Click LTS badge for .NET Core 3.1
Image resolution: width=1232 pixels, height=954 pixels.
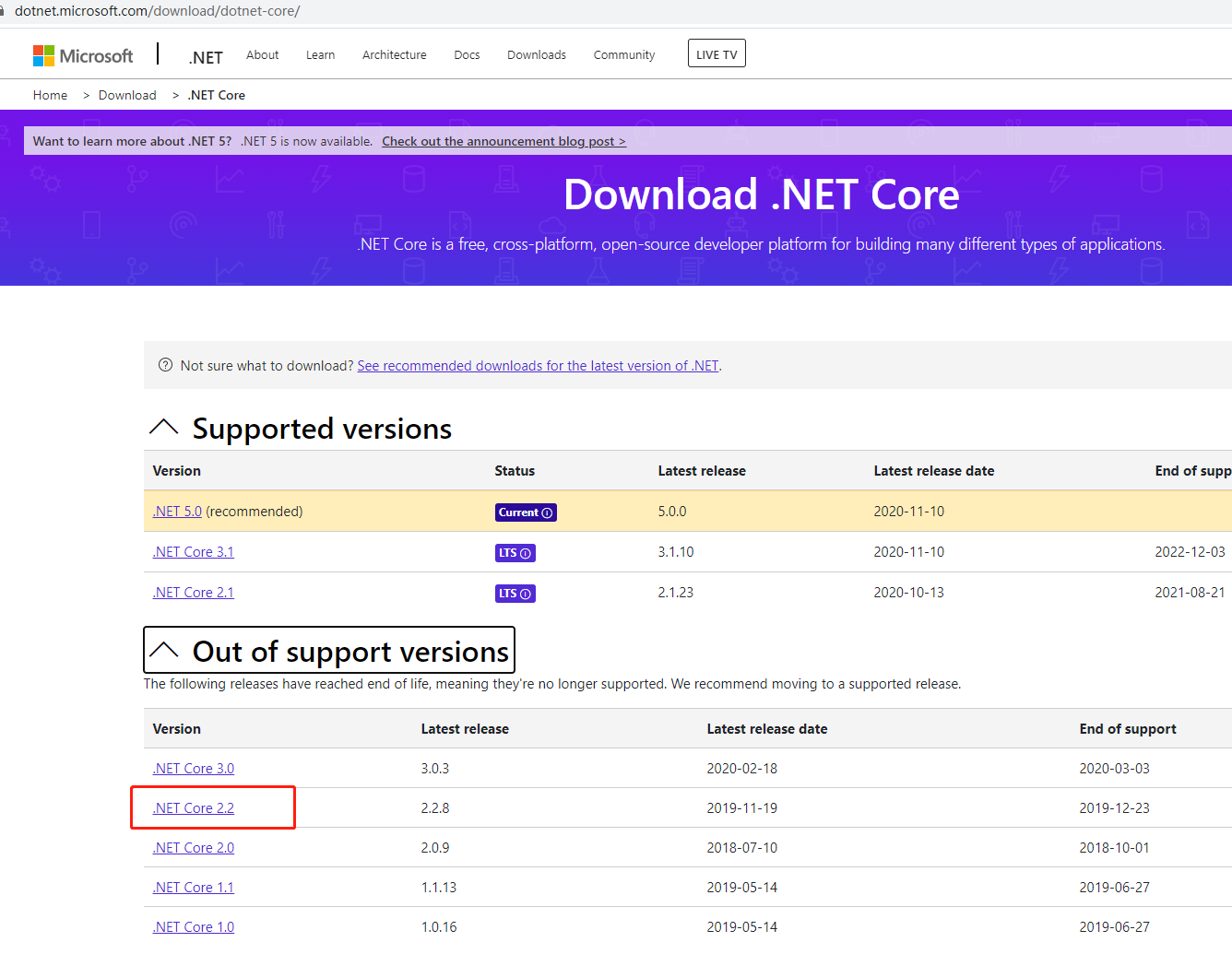tap(515, 553)
